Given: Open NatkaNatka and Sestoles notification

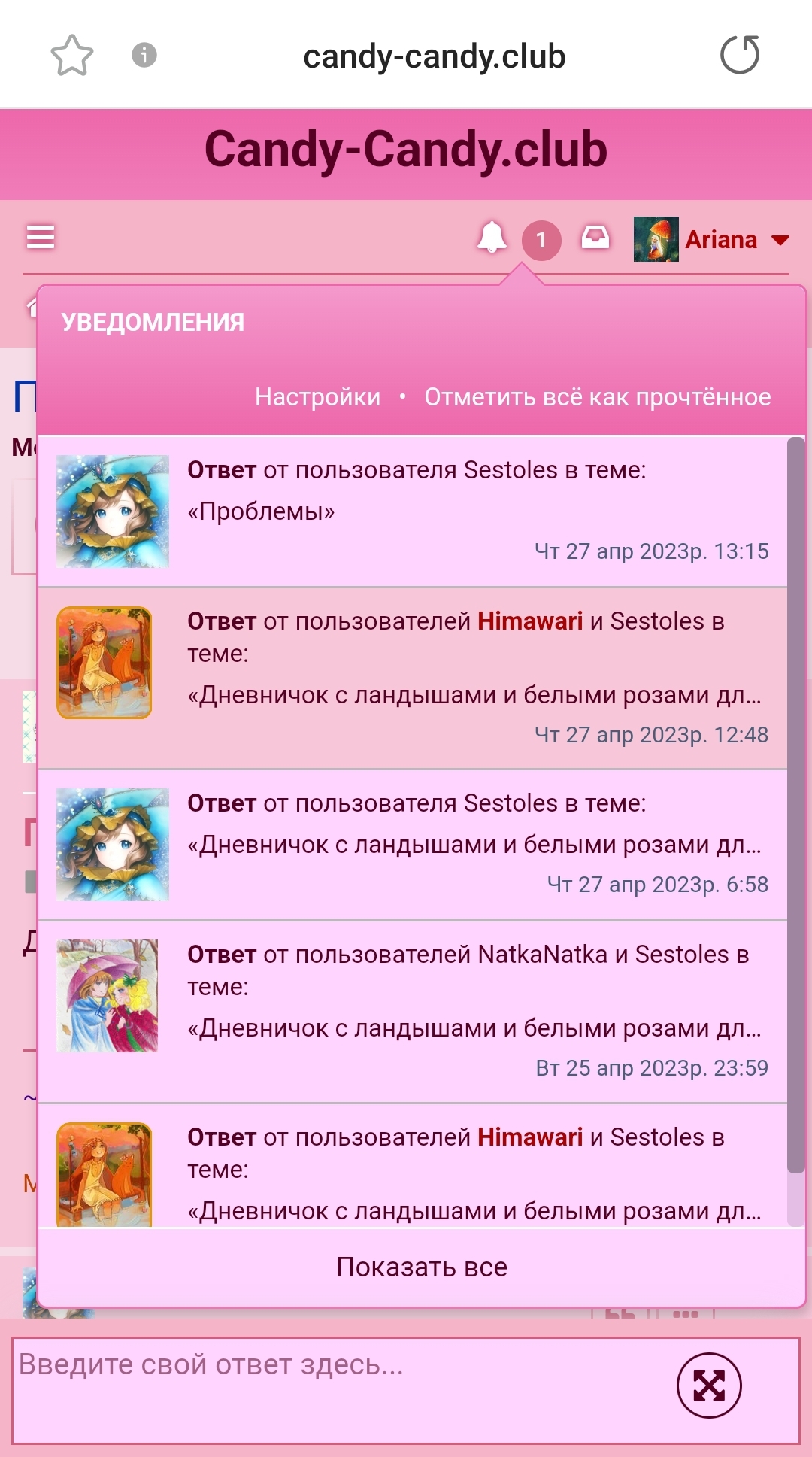Looking at the screenshot, I should click(413, 1012).
